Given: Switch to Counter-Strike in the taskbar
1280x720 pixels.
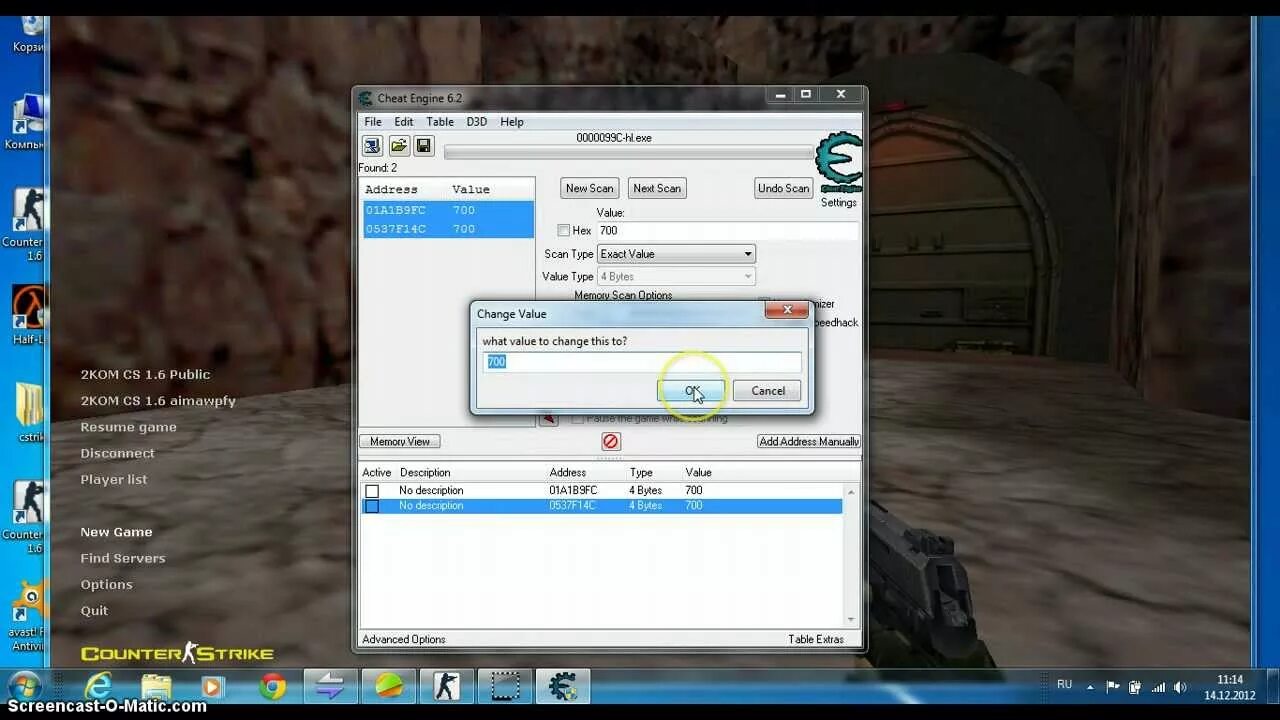Looking at the screenshot, I should pos(447,686).
